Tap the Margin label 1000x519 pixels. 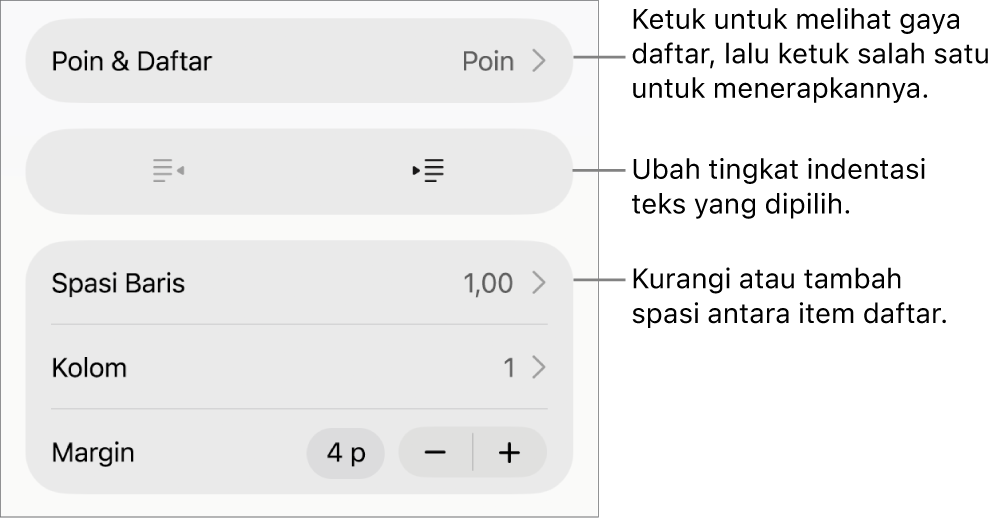click(93, 453)
